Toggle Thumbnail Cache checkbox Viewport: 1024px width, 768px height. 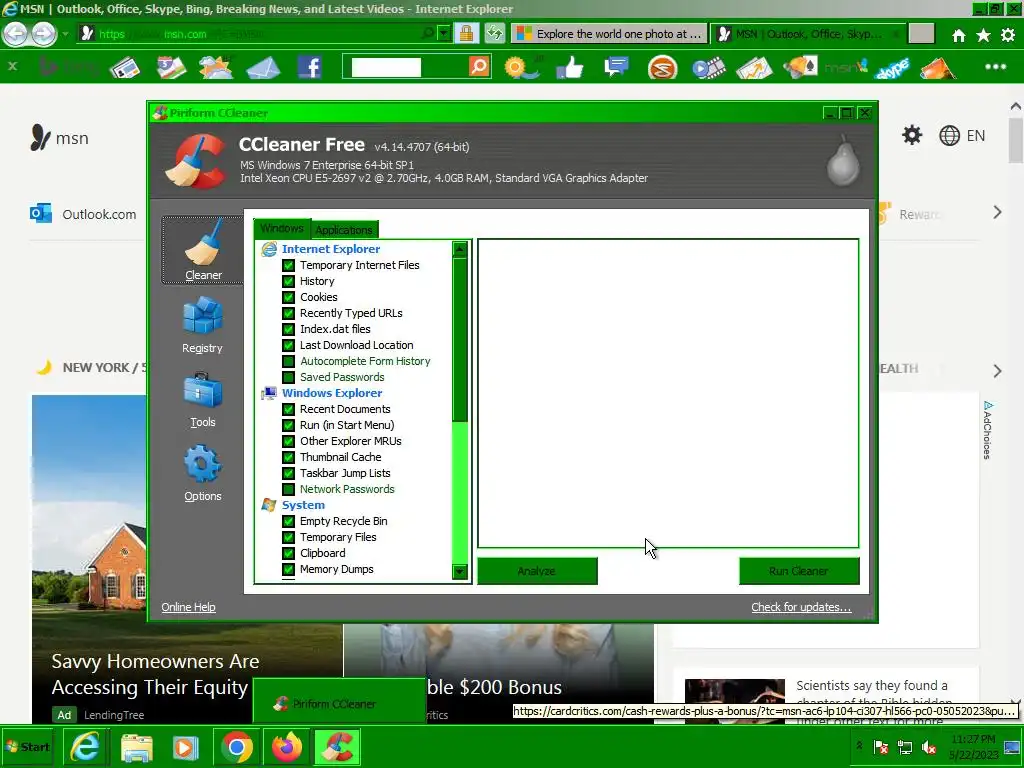click(x=288, y=457)
